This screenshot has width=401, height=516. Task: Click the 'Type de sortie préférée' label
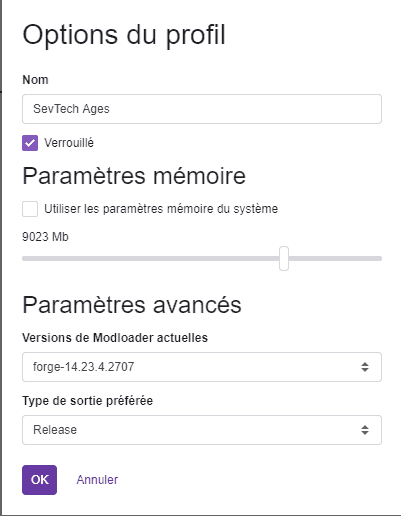[x=88, y=401]
